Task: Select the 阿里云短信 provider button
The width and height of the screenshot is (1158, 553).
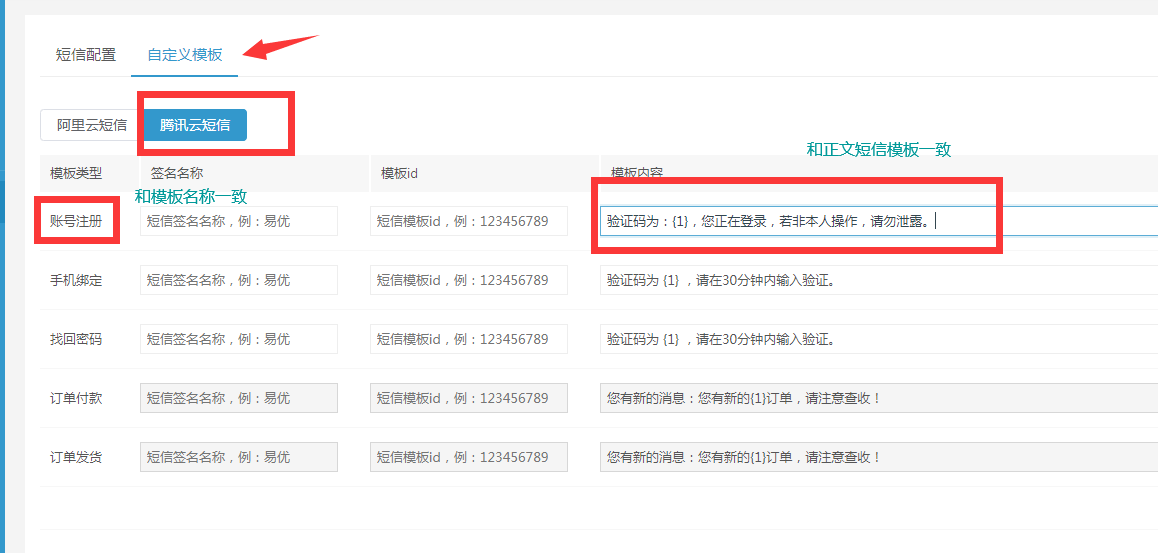Action: click(x=91, y=125)
